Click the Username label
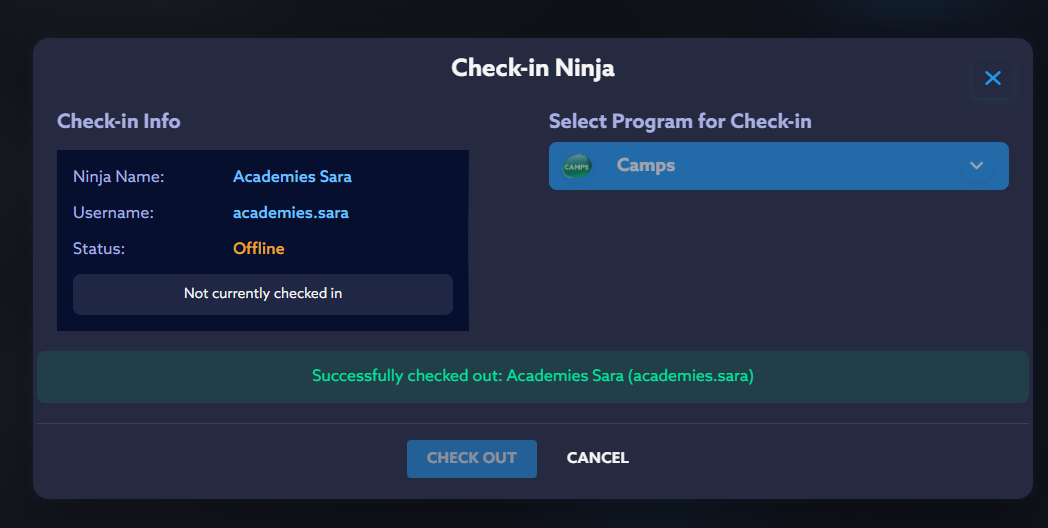 (x=111, y=213)
